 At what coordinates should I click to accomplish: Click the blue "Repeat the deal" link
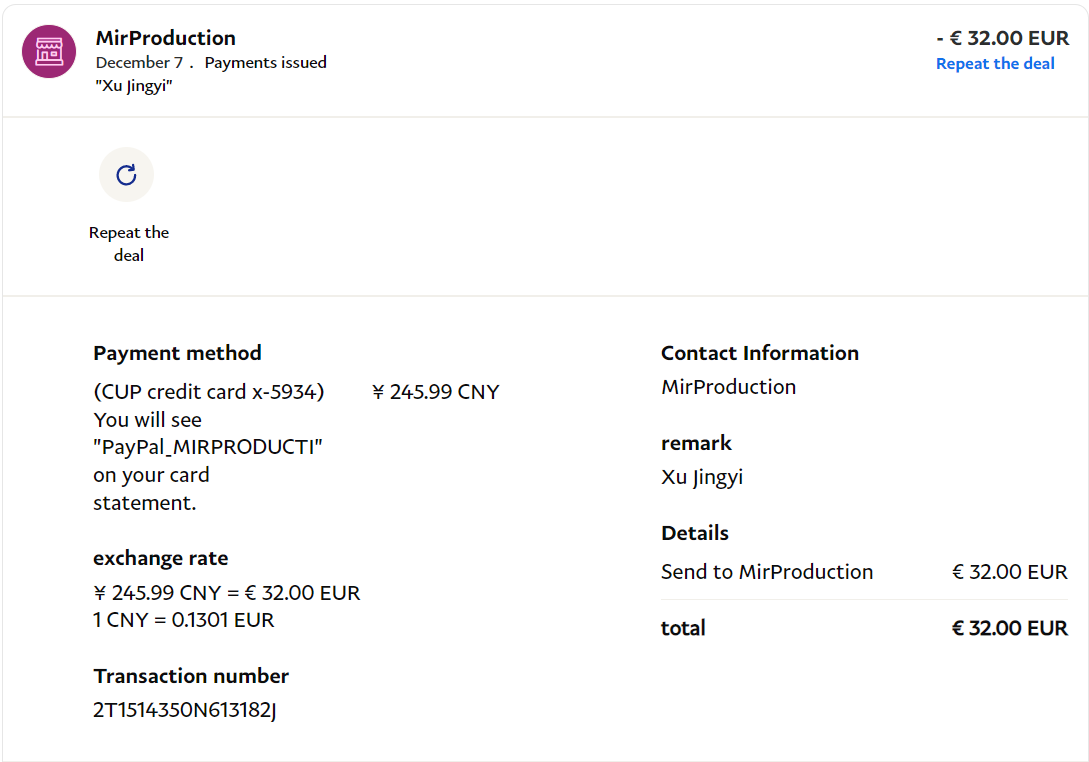pos(994,64)
